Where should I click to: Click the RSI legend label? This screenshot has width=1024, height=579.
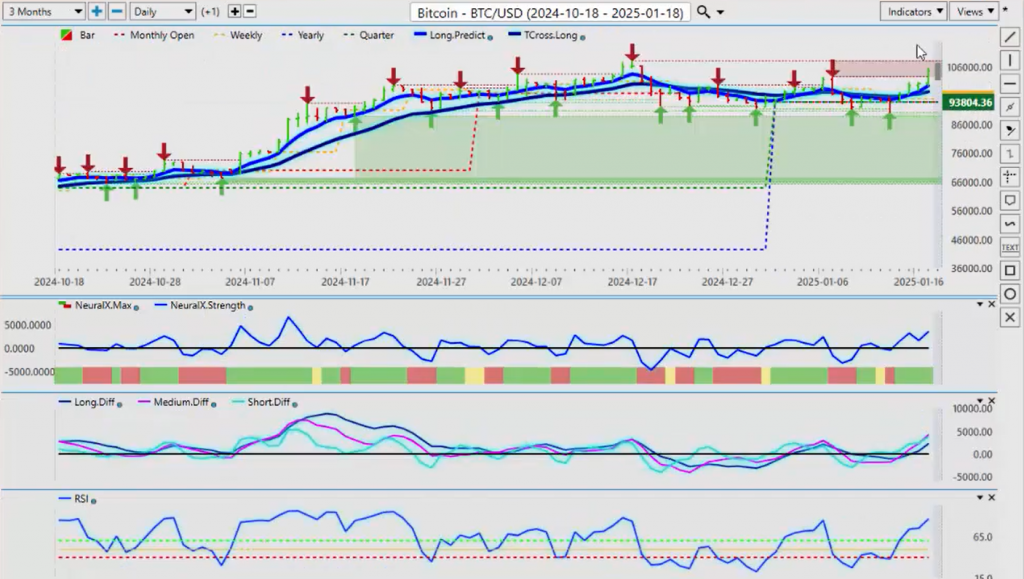(81, 499)
